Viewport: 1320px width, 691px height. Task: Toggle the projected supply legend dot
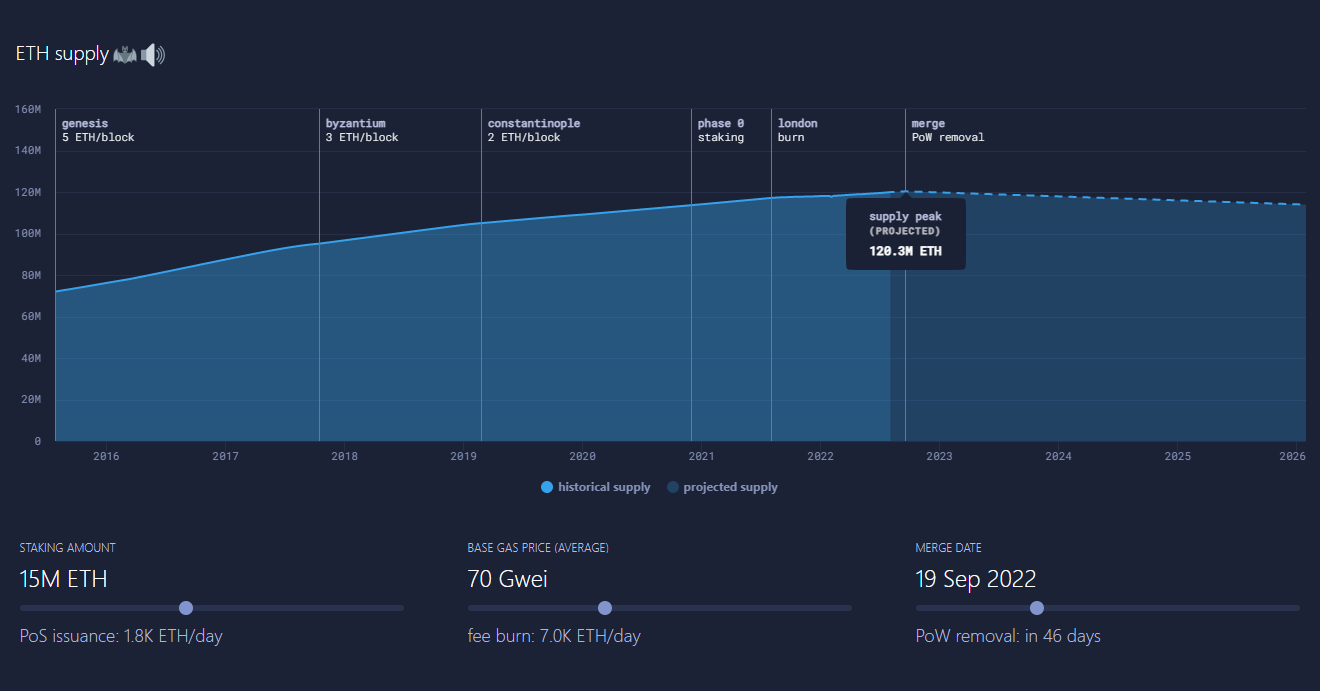pyautogui.click(x=673, y=487)
